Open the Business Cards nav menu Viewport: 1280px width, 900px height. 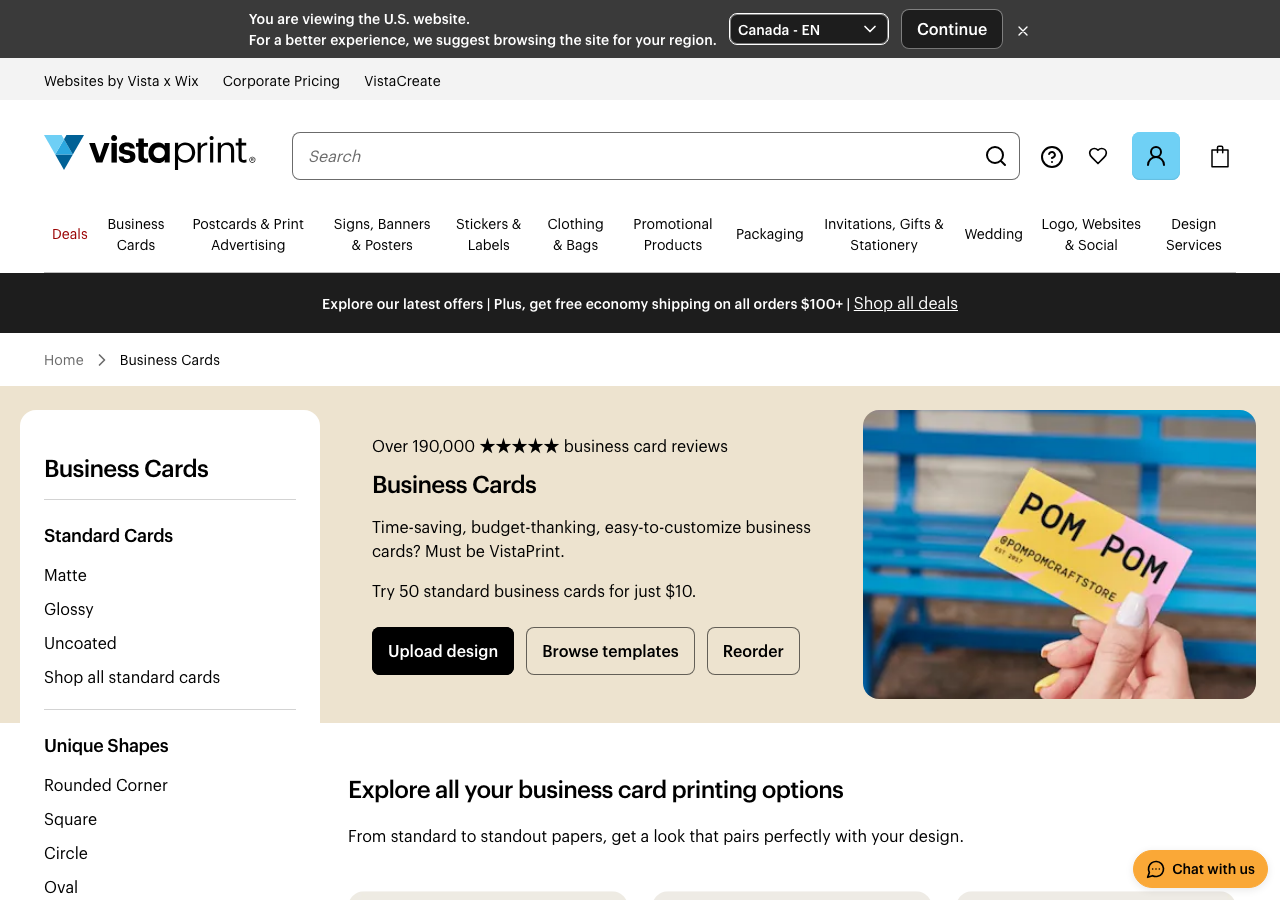136,234
